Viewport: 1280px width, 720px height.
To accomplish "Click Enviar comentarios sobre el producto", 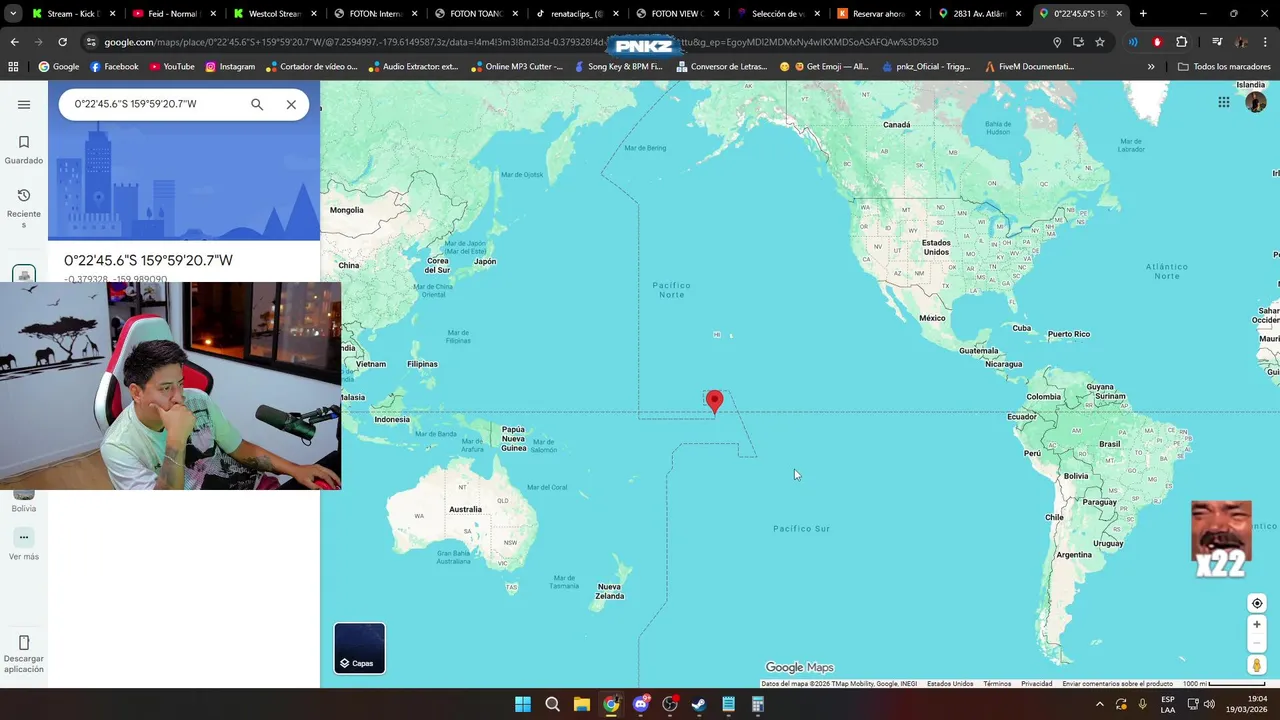I will pos(1117,684).
